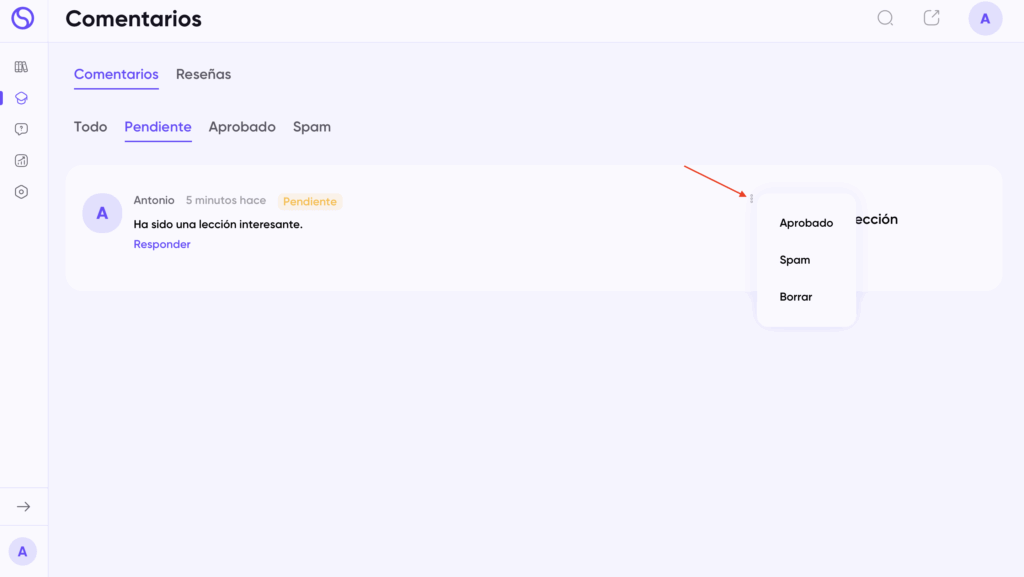Open the analytics chart sidebar icon
Viewport: 1024px width, 577px height.
click(x=22, y=160)
